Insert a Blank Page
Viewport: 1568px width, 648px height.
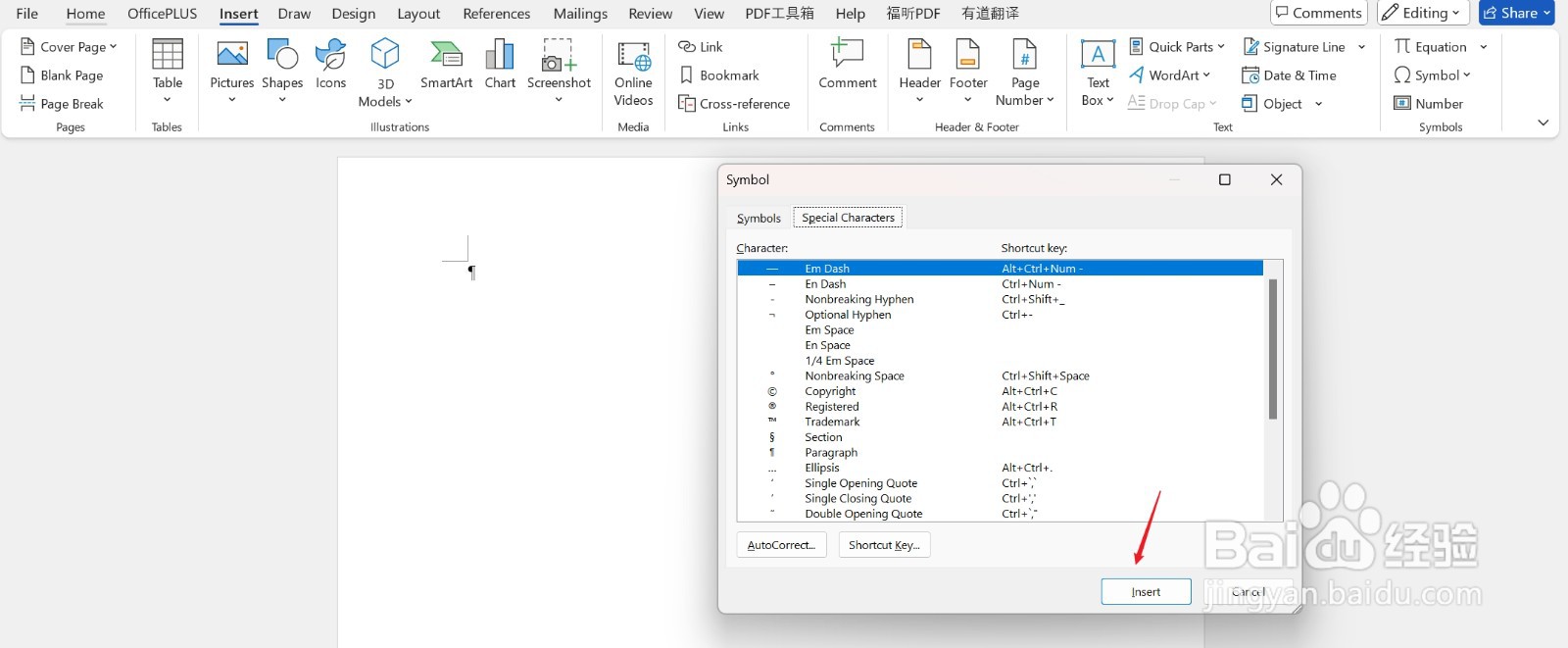pyautogui.click(x=62, y=75)
